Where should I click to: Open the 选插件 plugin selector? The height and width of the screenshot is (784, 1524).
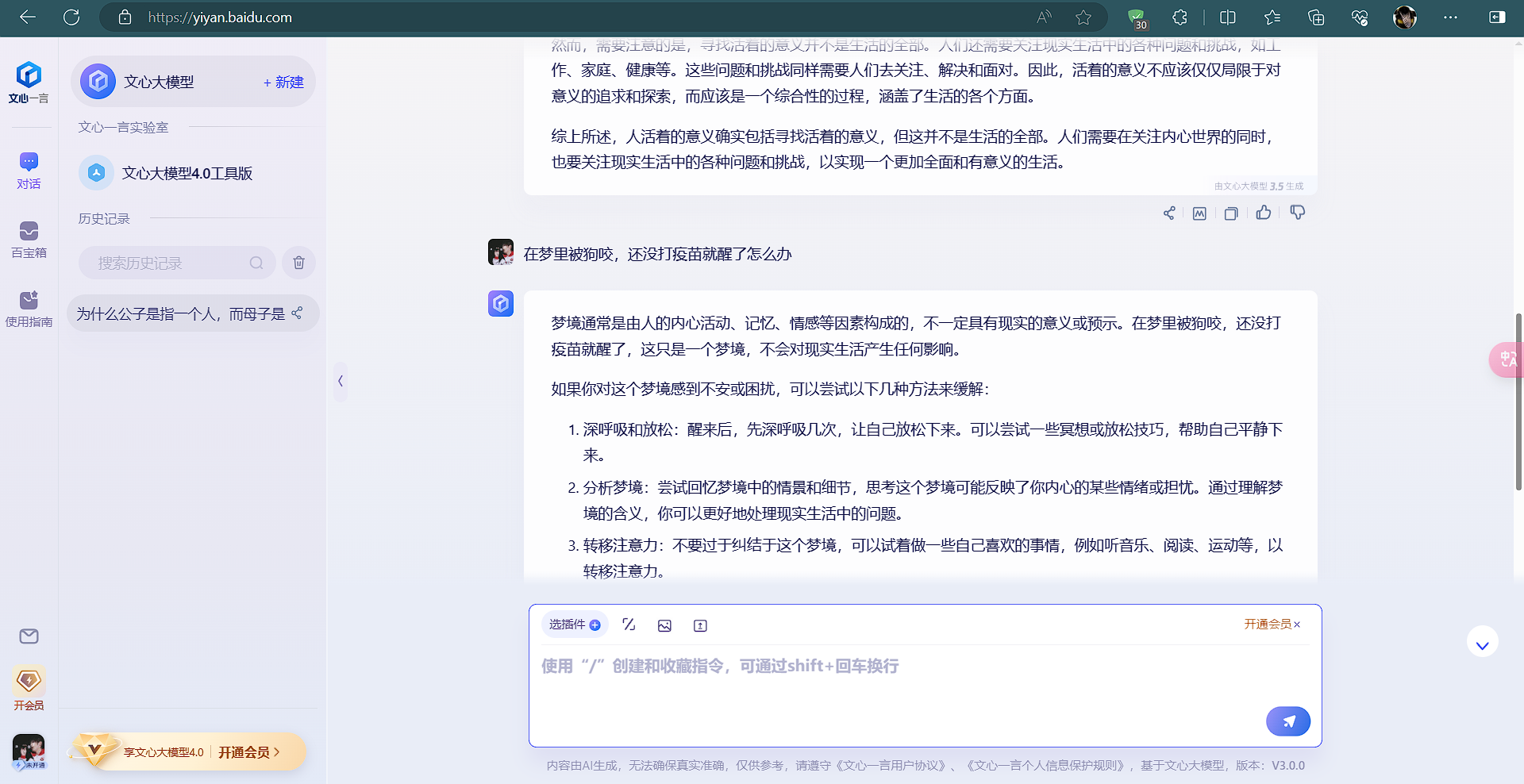pos(575,625)
